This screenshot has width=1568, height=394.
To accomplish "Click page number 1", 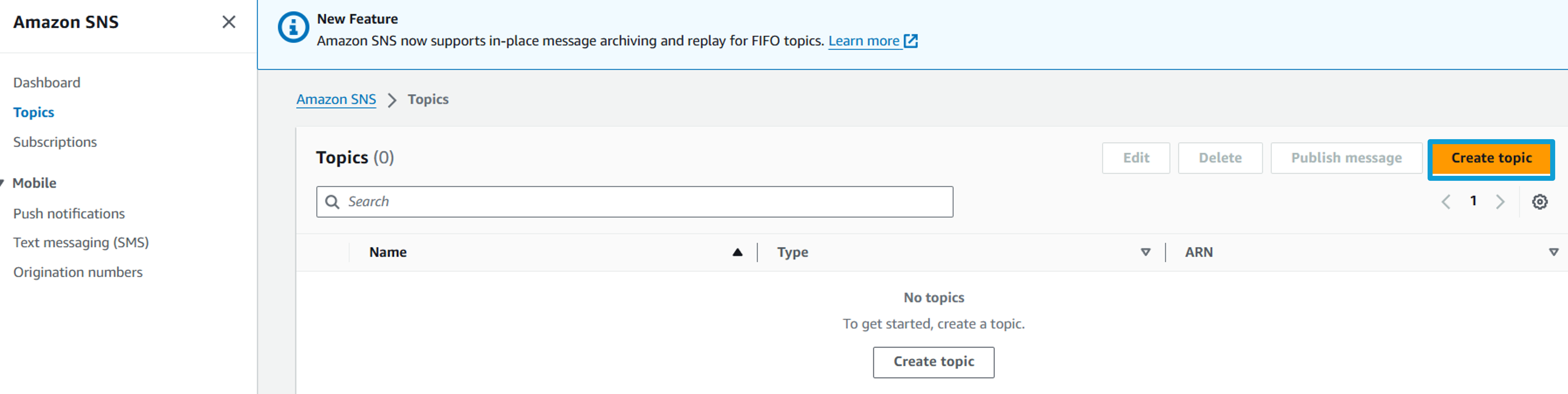I will point(1473,201).
